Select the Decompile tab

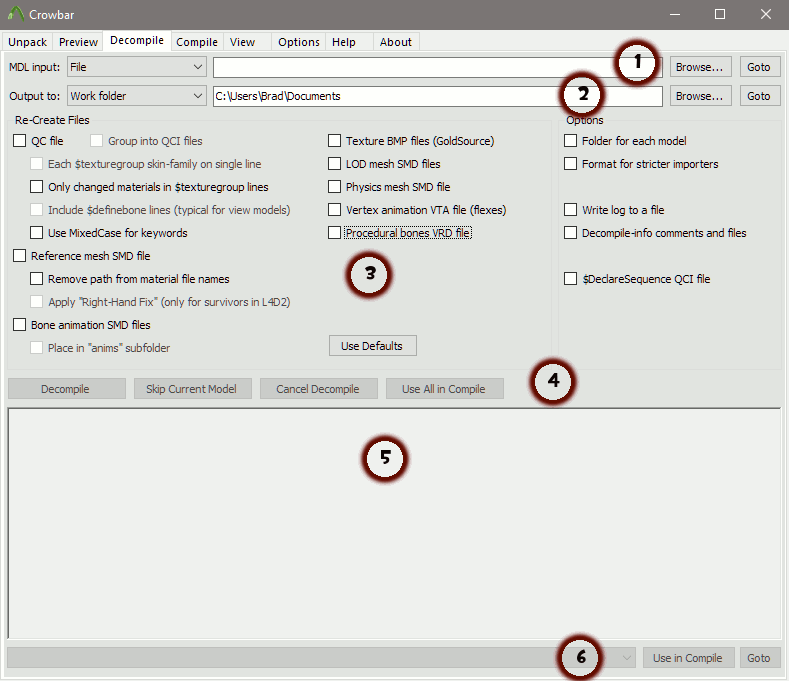[x=137, y=40]
